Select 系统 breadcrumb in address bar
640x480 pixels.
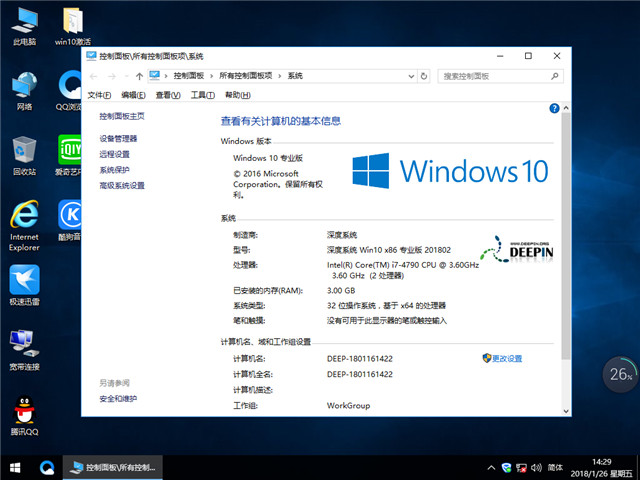(x=295, y=76)
